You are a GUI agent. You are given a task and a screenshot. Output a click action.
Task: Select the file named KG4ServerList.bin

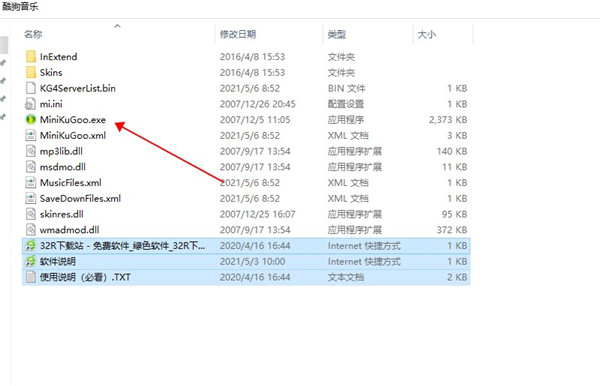pyautogui.click(x=78, y=88)
